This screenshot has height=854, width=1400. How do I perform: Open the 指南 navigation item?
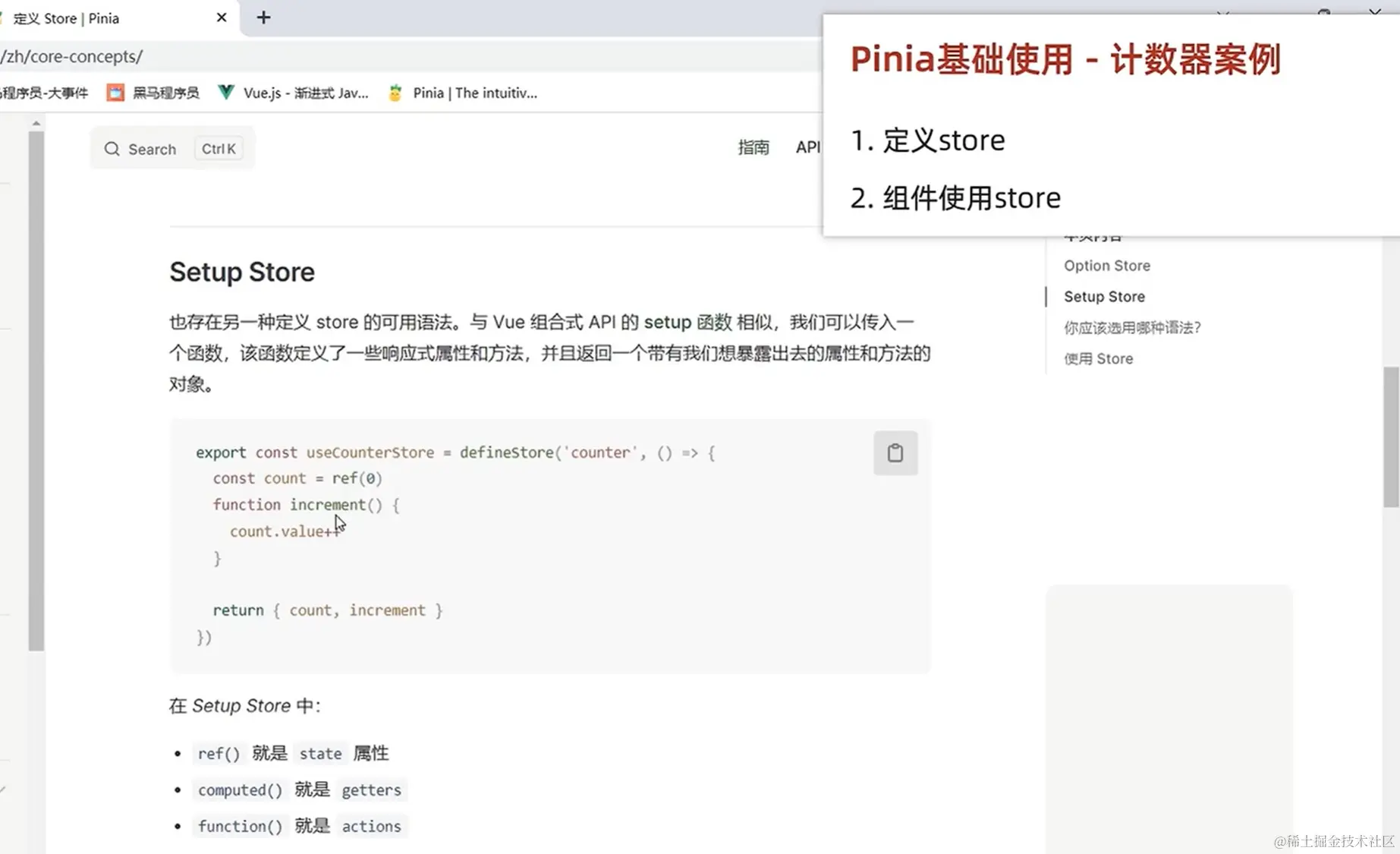[x=753, y=147]
